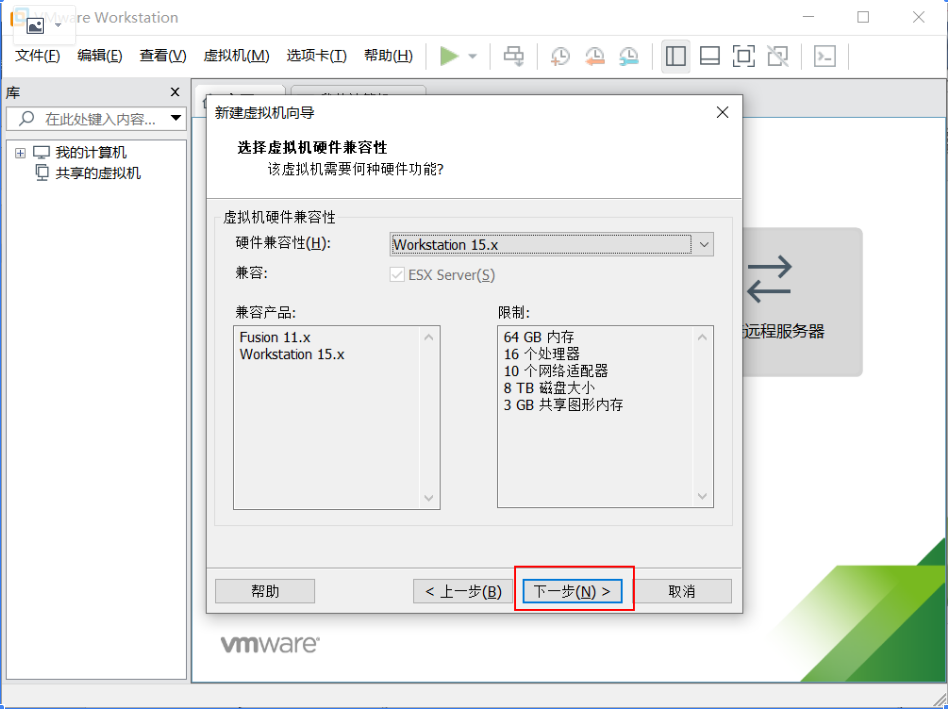Click down arrow of 限制 list scrollbar
This screenshot has height=709, width=948.
click(x=702, y=496)
